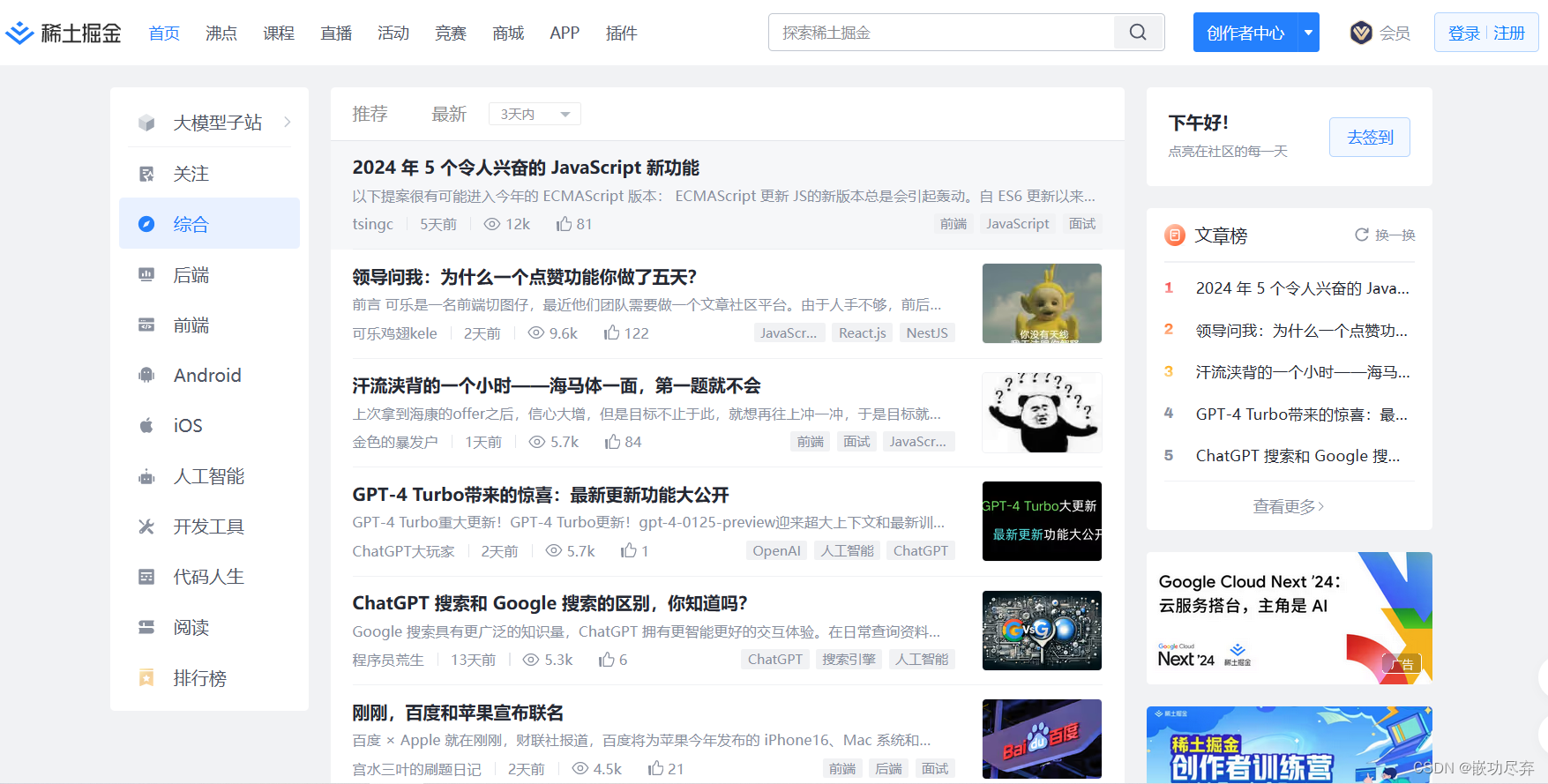This screenshot has height=784, width=1548.
Task: Like the 海马体一面 article (84)
Action: [613, 442]
